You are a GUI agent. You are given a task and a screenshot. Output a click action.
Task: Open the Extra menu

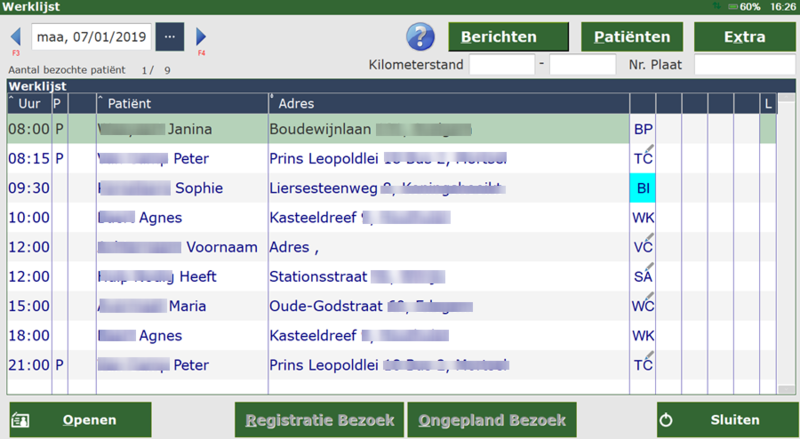745,37
